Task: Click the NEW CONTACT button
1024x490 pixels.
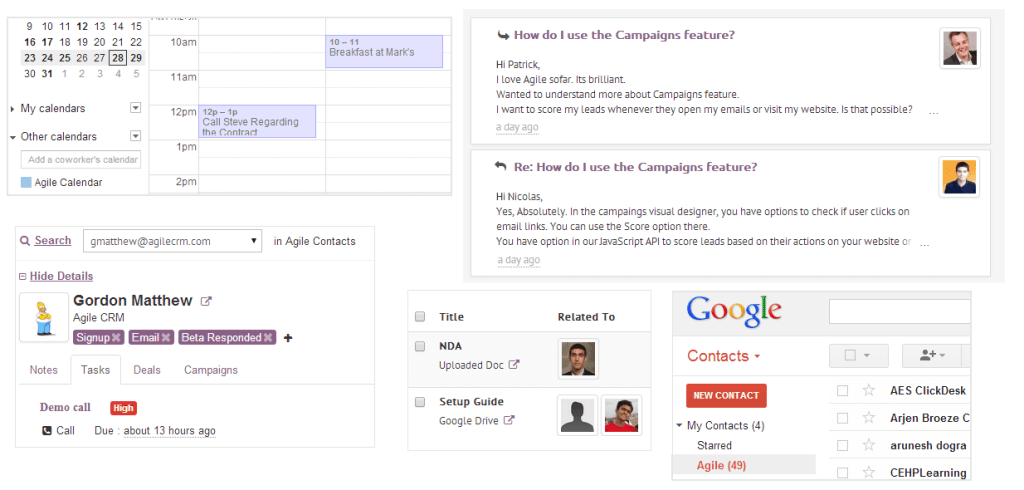Action: (726, 395)
